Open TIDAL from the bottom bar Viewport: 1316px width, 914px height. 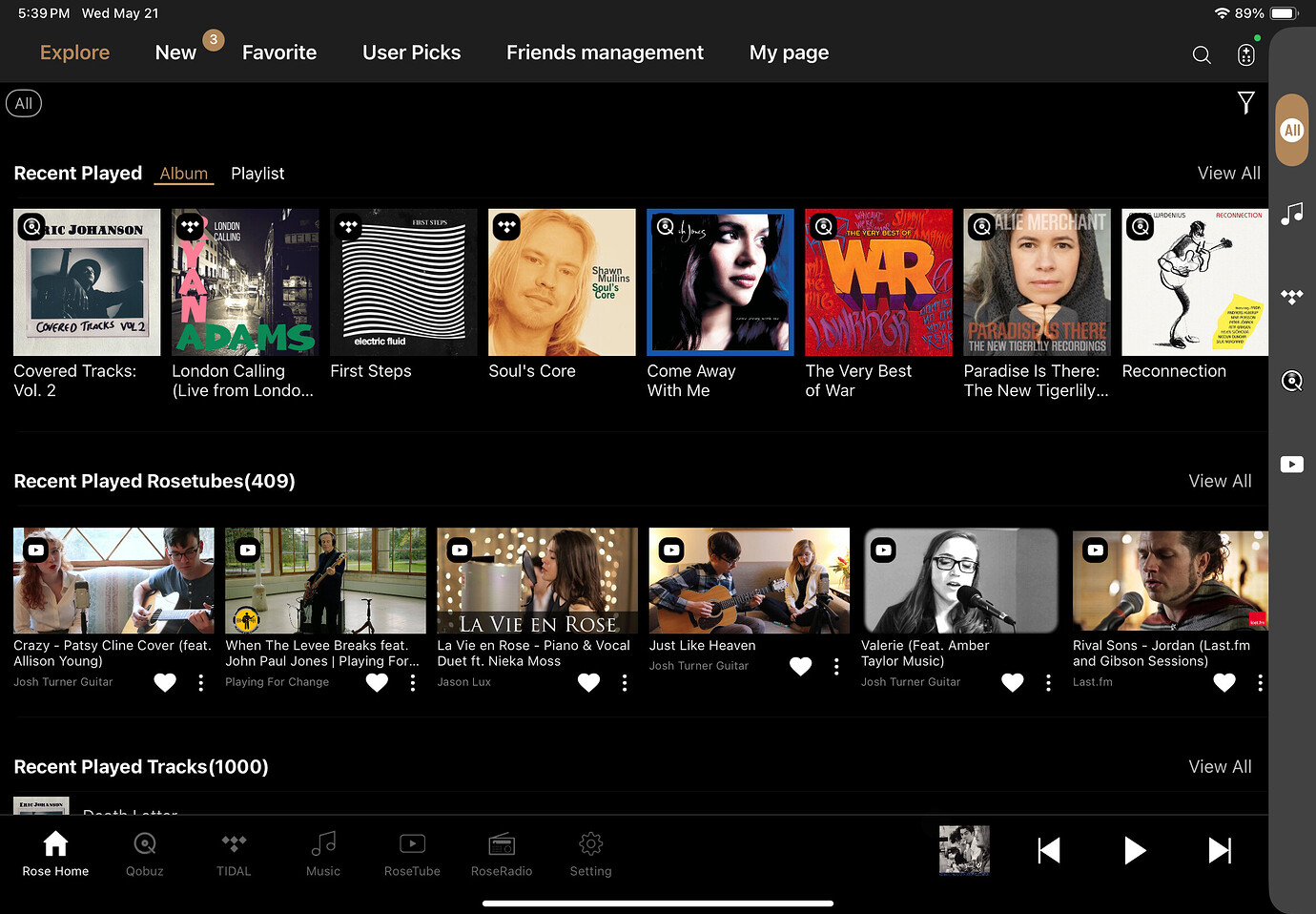coord(234,853)
